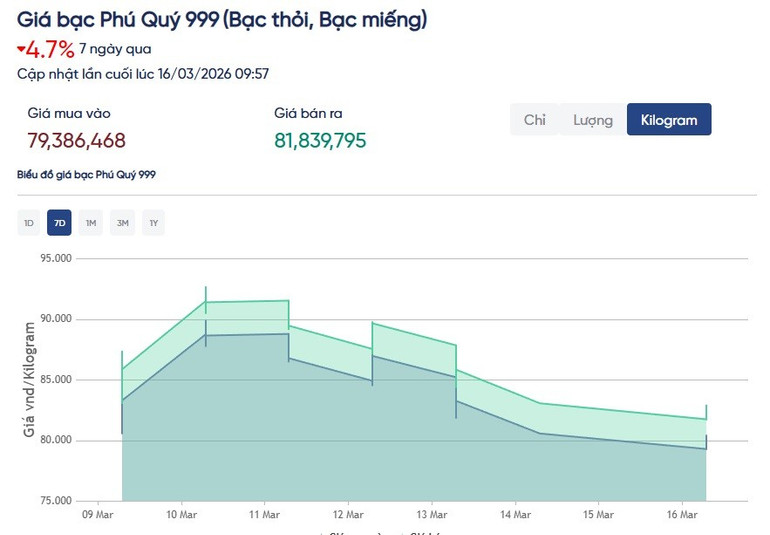The image size is (770, 535).
Task: Set chart period to 3M
Action: pyautogui.click(x=122, y=223)
